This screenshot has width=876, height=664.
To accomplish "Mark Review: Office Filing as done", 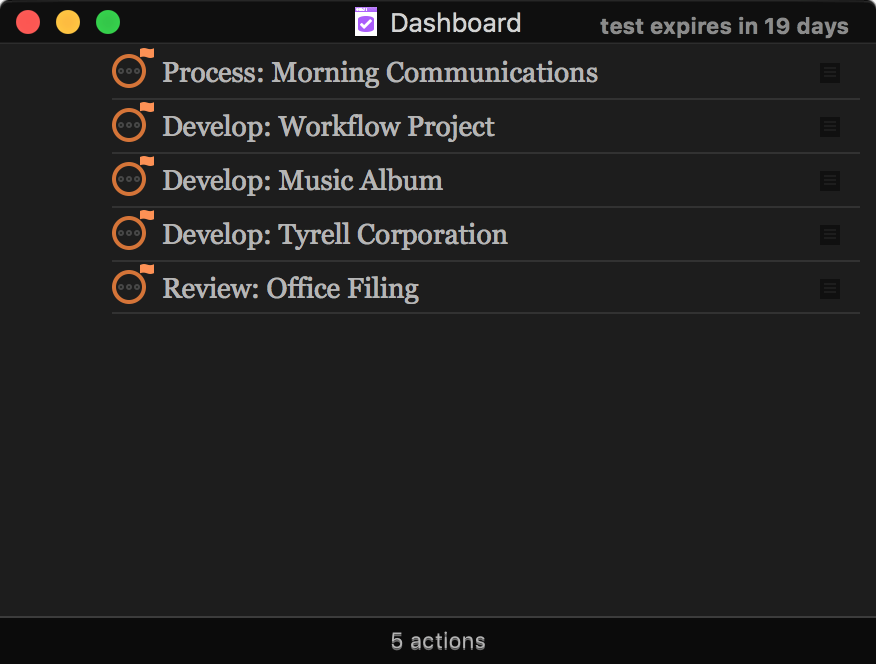I will (x=129, y=287).
